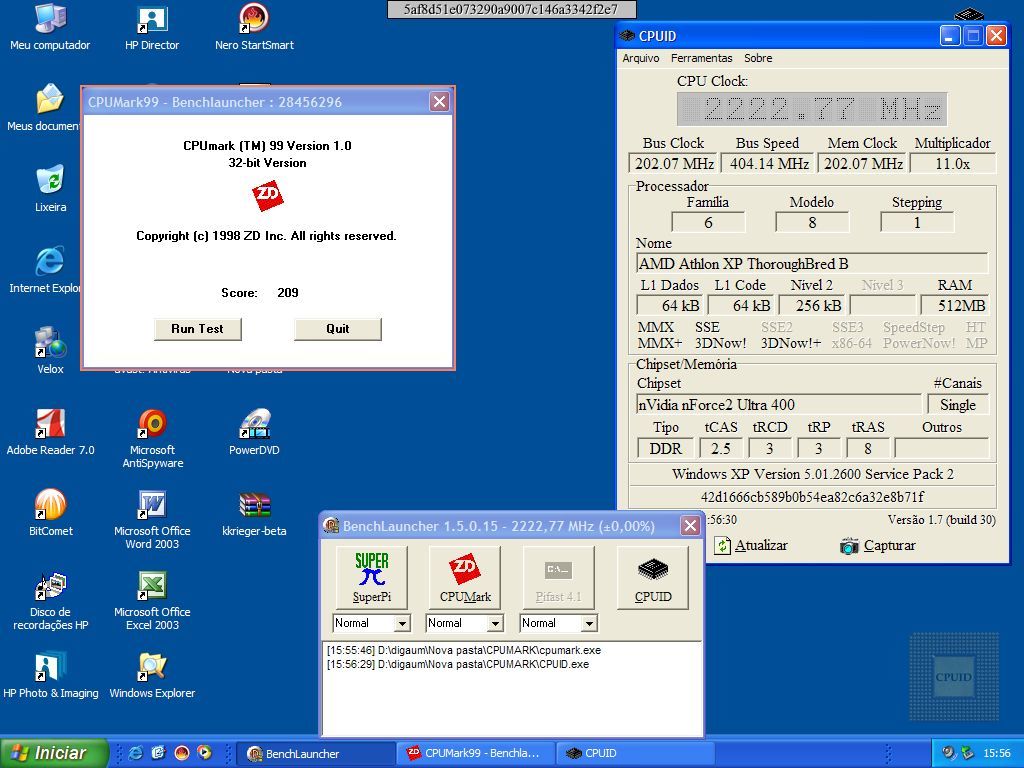Open Sobre menu in CPUID
The image size is (1024, 768).
point(758,58)
